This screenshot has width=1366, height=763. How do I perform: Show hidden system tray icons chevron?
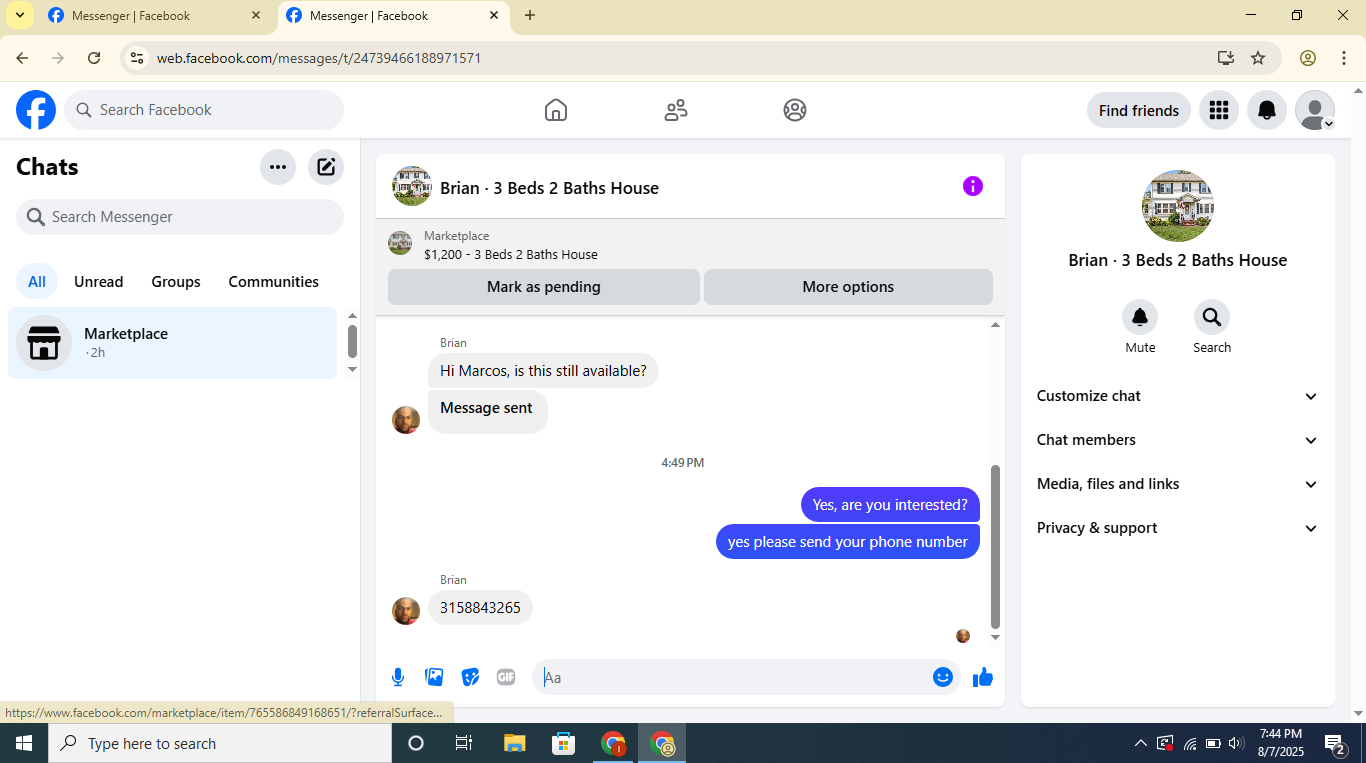[x=1140, y=743]
